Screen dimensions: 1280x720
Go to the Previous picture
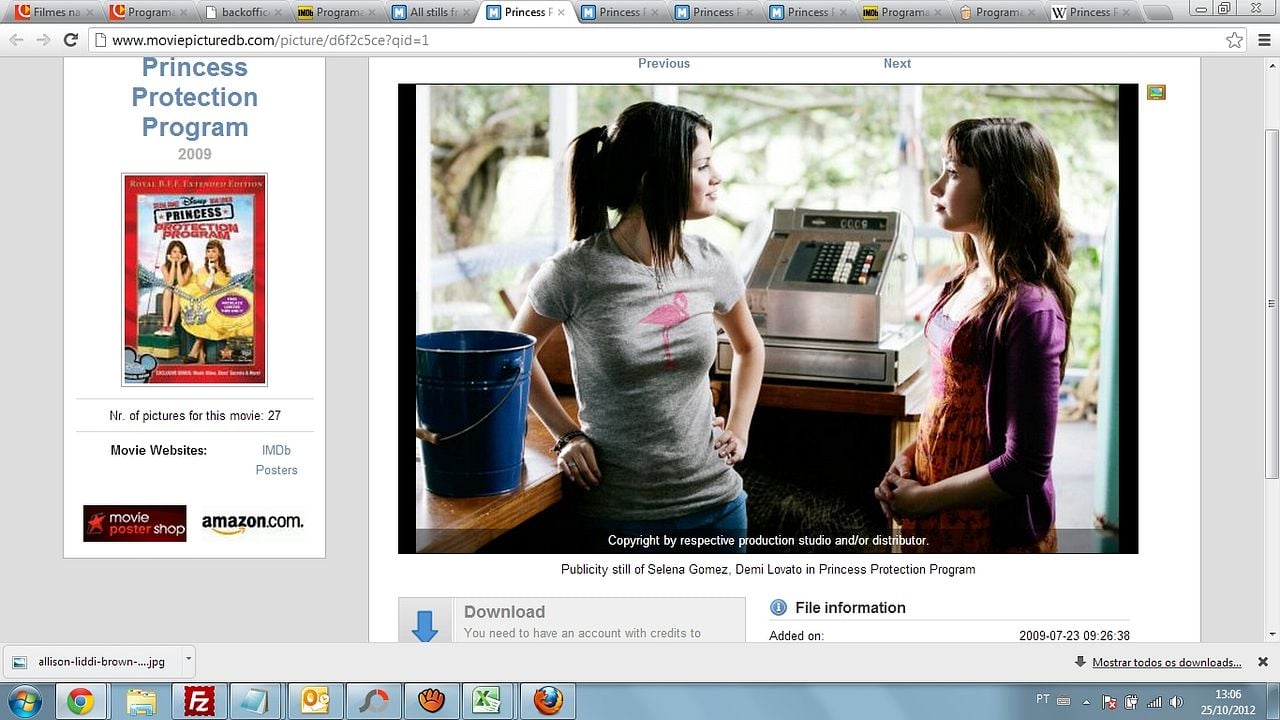[x=664, y=63]
